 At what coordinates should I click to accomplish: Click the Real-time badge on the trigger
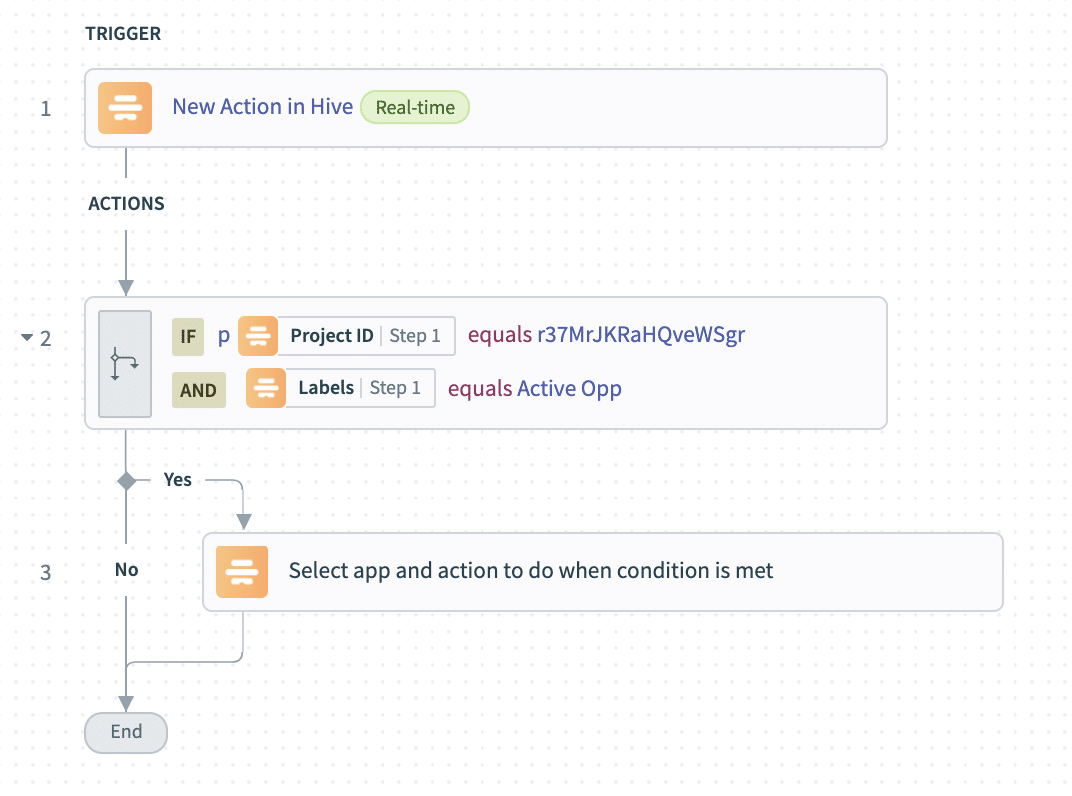coord(415,107)
